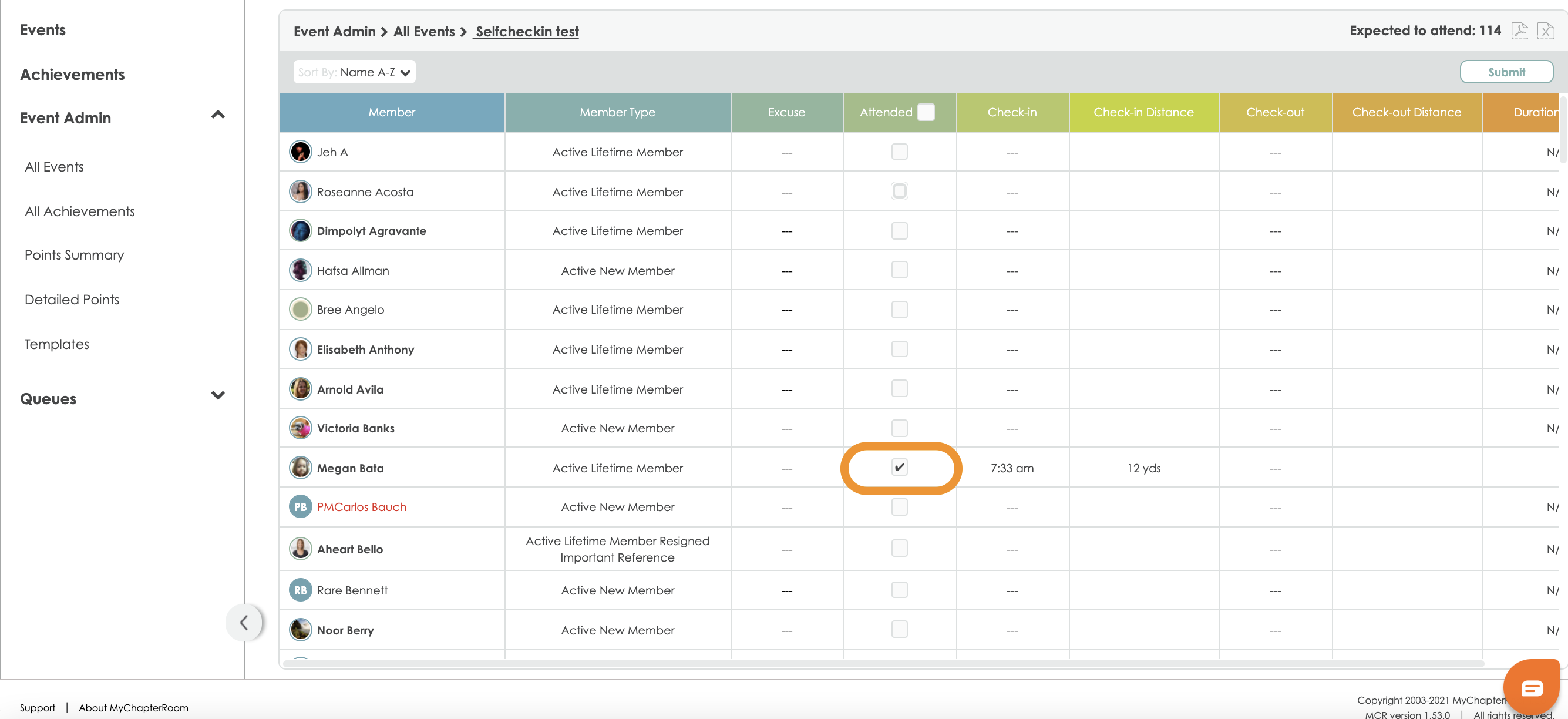
Task: Click the Support link in footer
Action: click(37, 707)
